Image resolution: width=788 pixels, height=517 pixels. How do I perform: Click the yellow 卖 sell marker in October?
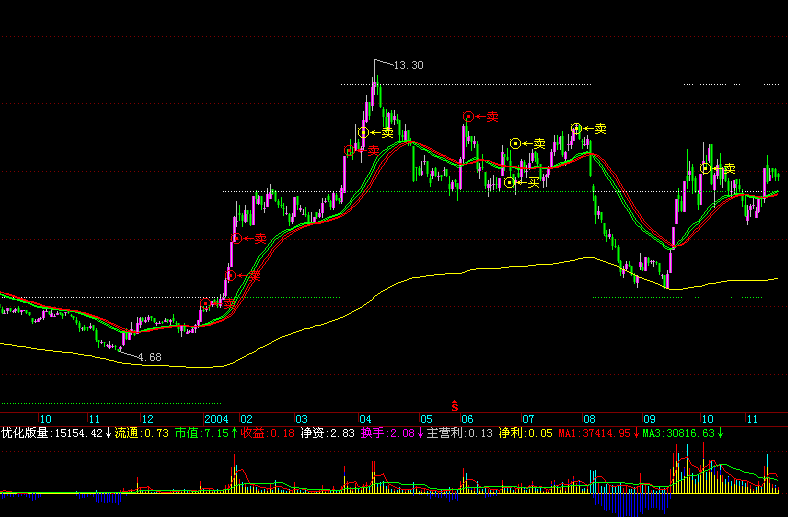click(x=718, y=169)
